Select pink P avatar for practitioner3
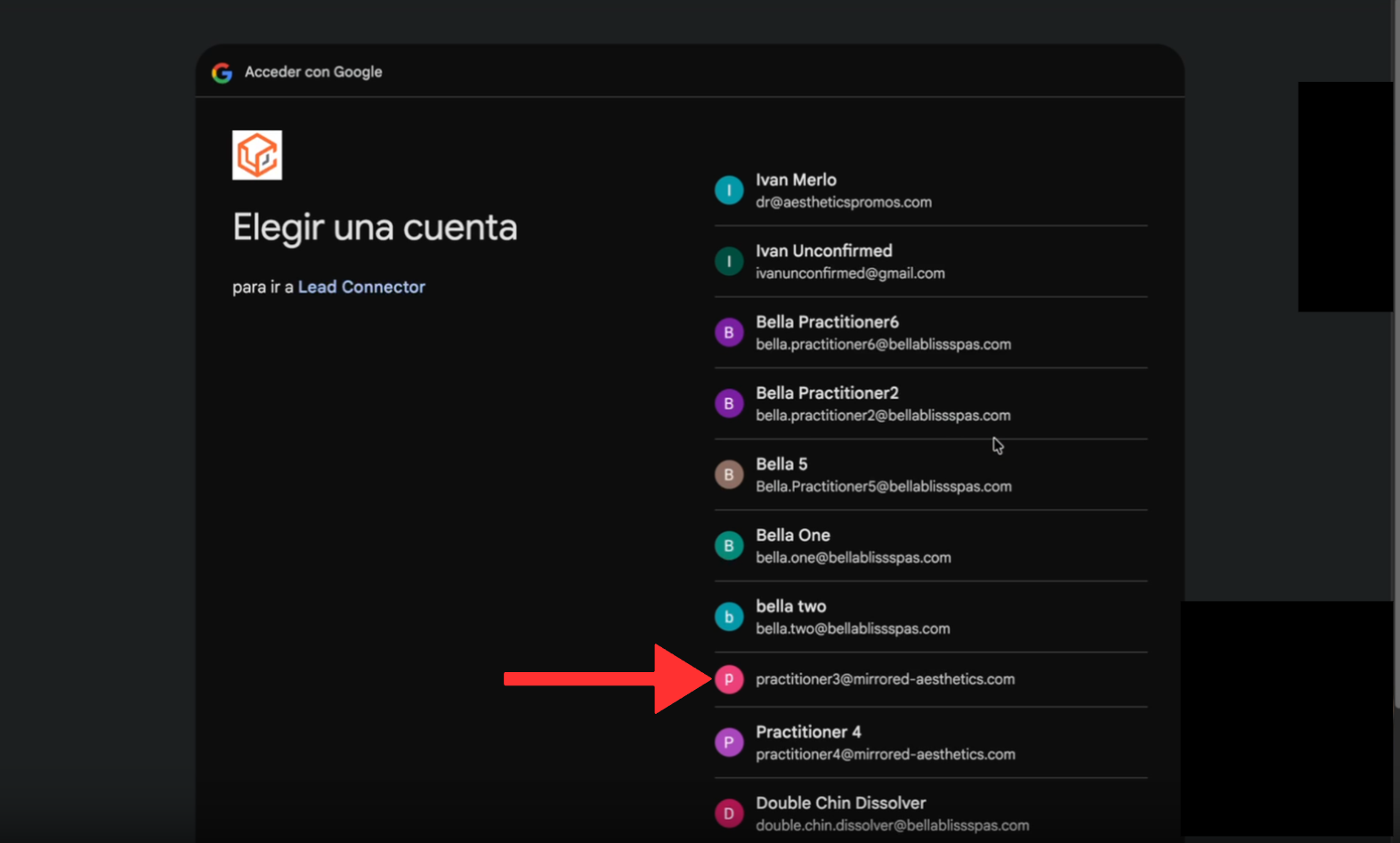This screenshot has height=843, width=1400. 729,679
